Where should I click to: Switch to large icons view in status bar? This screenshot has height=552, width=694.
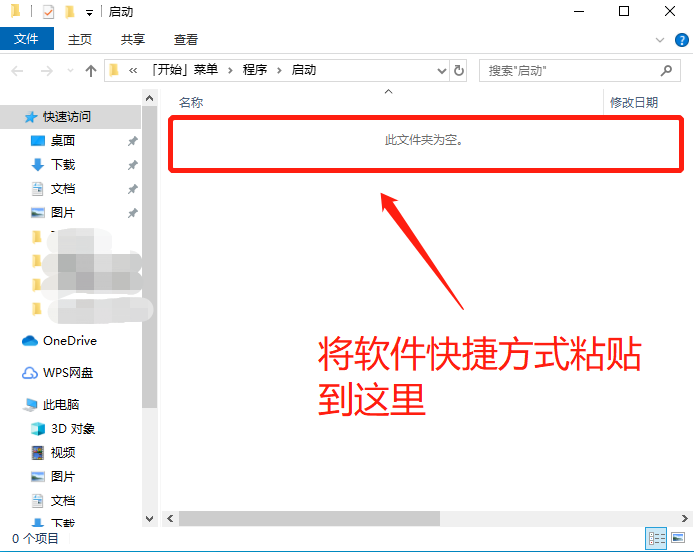(x=678, y=539)
